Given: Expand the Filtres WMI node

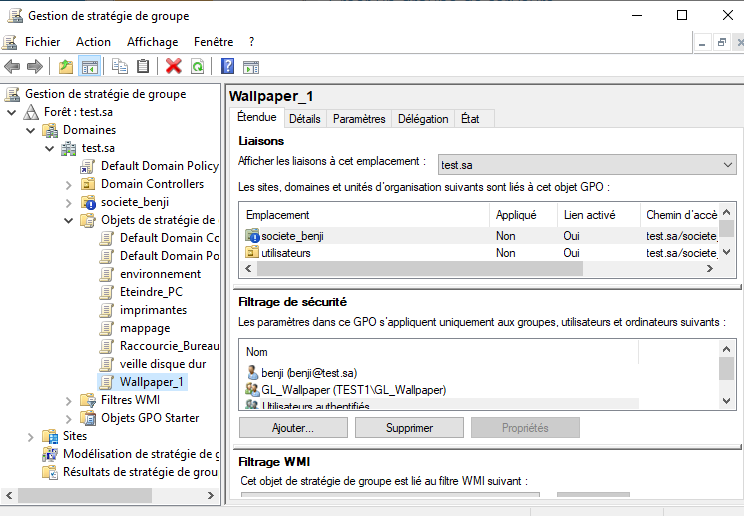Looking at the screenshot, I should pyautogui.click(x=69, y=400).
